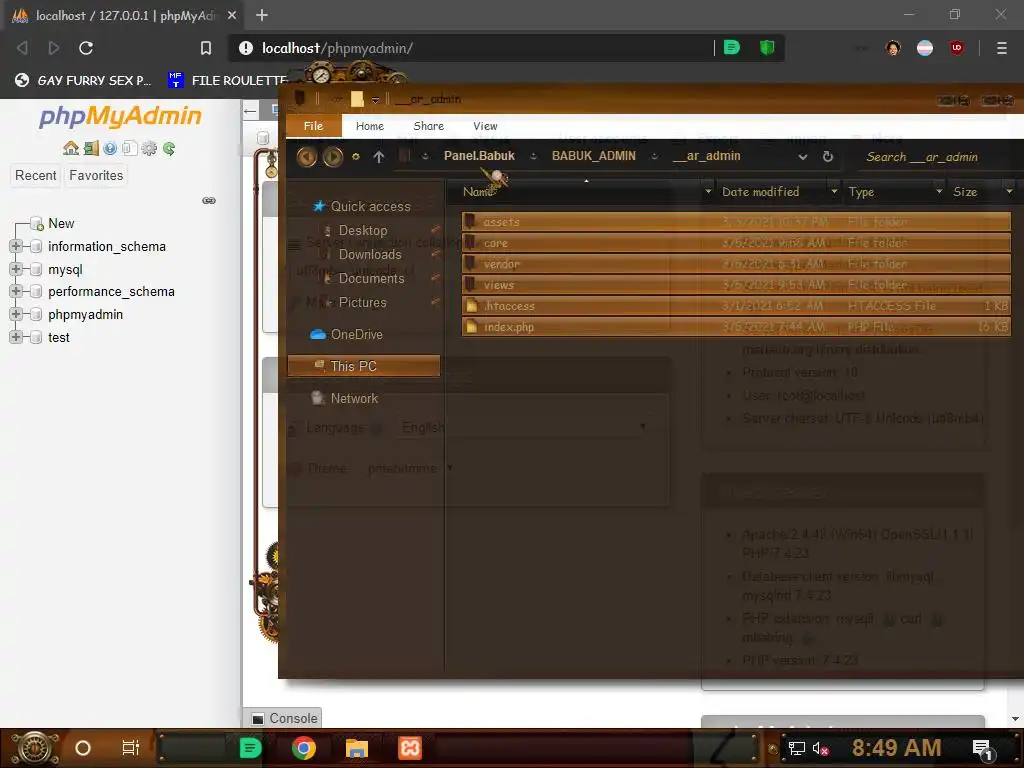Screen dimensions: 1024x768
Task: Open File Explorer from taskbar
Action: tap(357, 748)
